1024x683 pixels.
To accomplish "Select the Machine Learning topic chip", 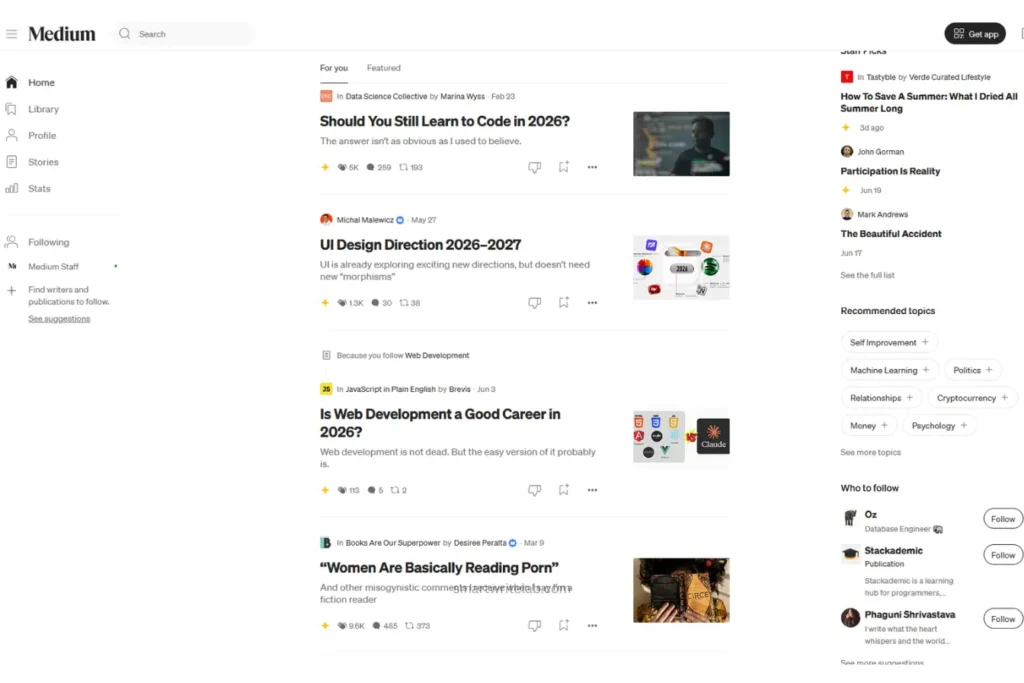I will 889,370.
